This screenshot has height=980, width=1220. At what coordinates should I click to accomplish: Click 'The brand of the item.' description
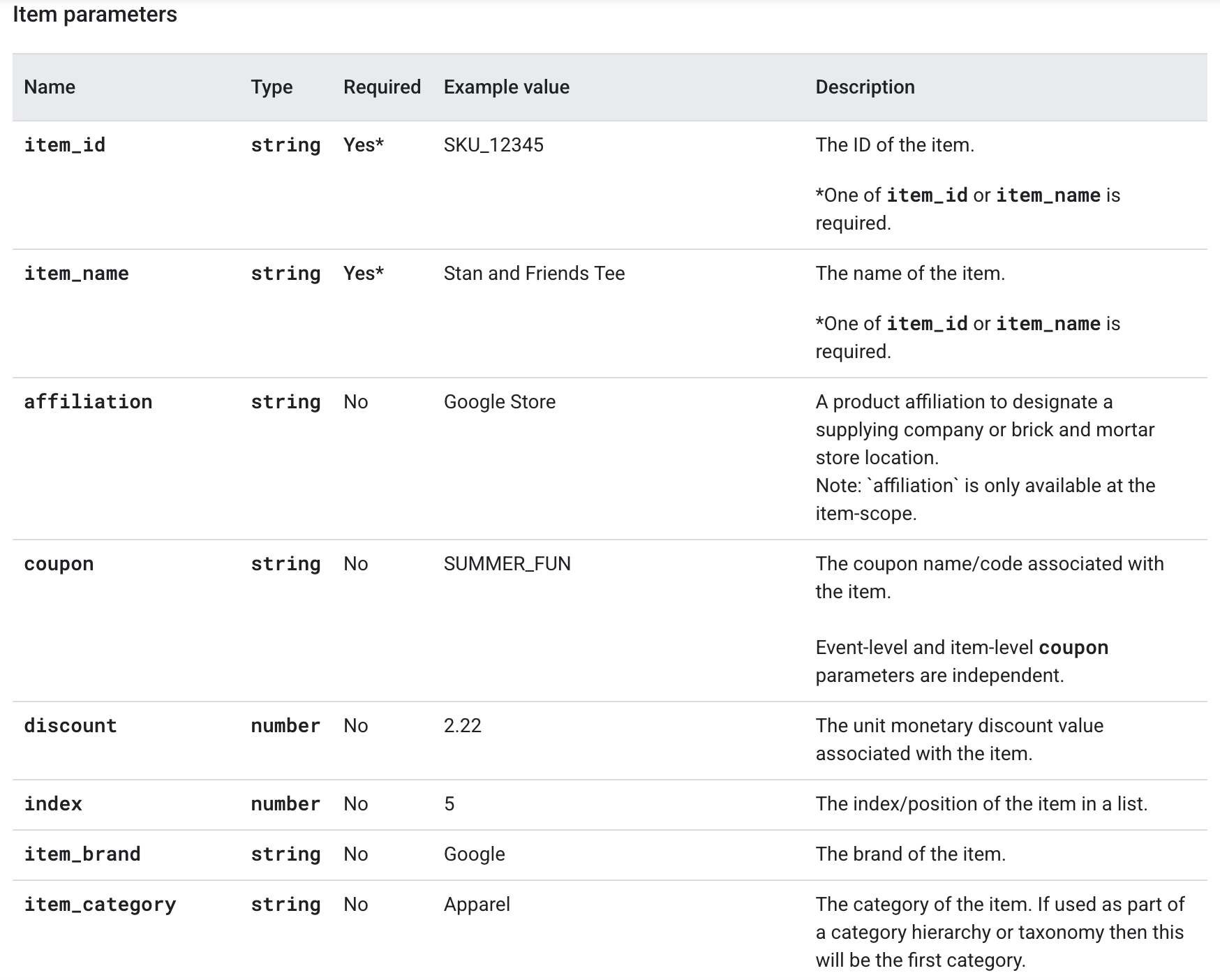(x=911, y=854)
